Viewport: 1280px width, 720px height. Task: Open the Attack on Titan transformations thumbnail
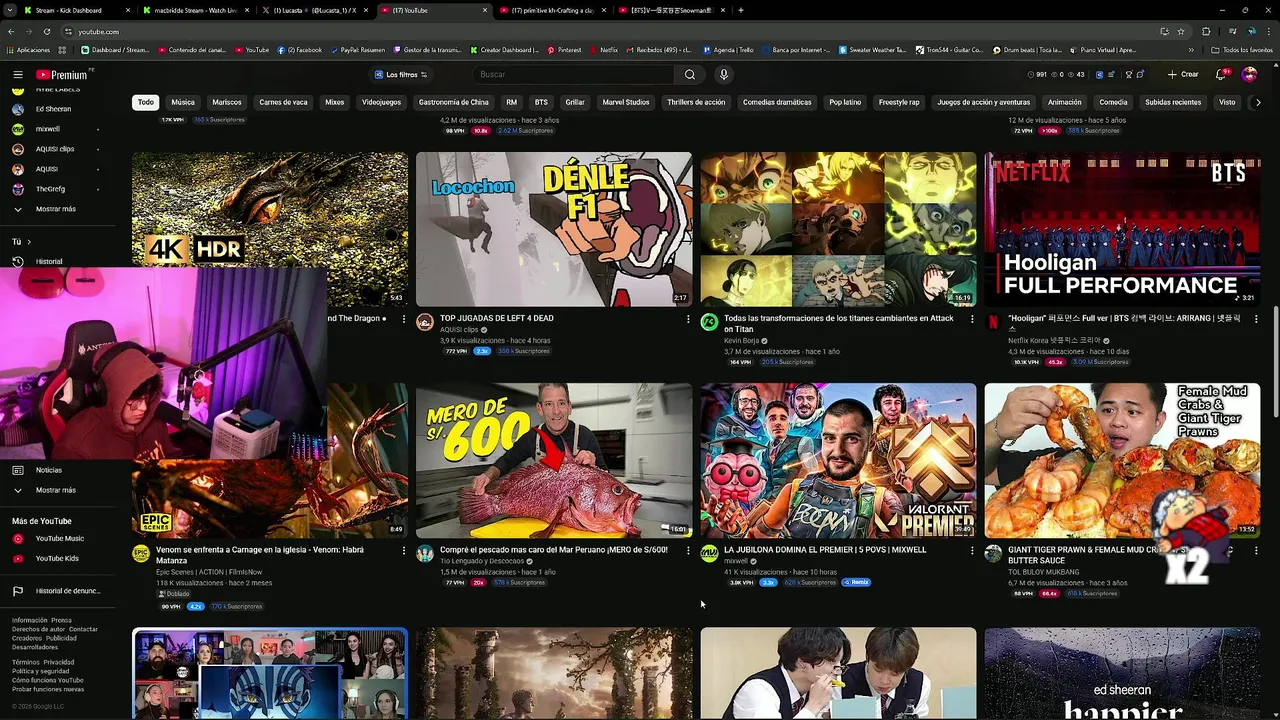coord(838,229)
